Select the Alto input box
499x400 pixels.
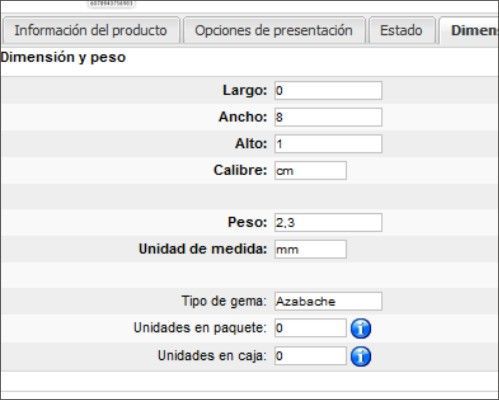point(328,144)
